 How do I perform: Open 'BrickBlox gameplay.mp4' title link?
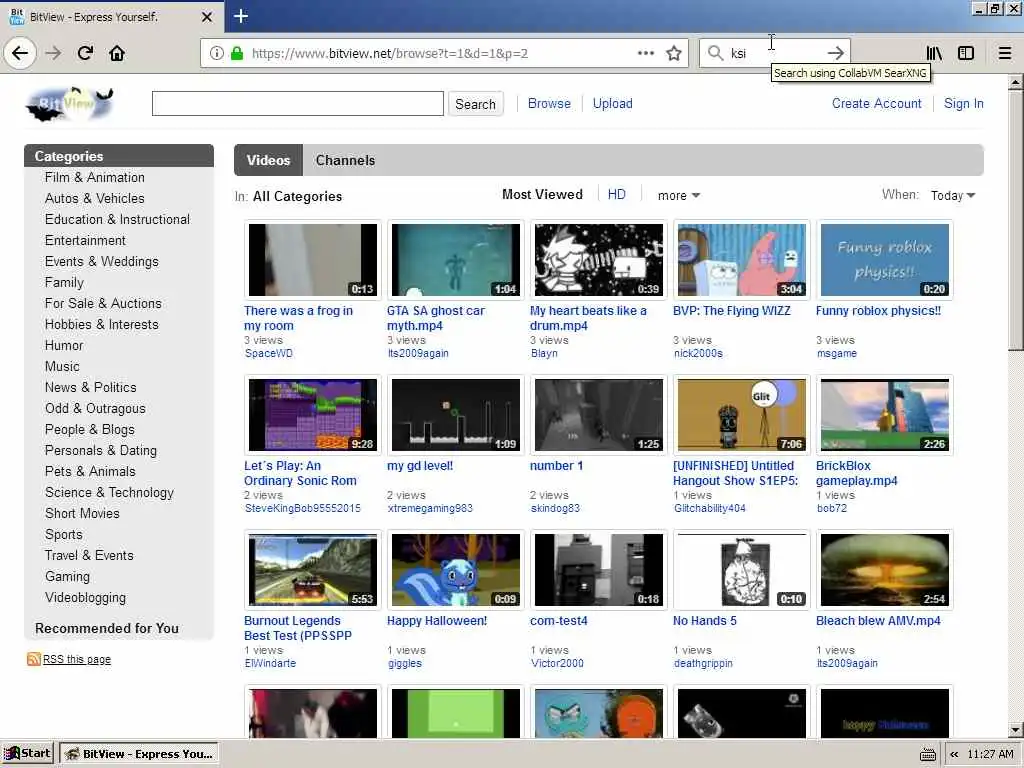pos(857,473)
